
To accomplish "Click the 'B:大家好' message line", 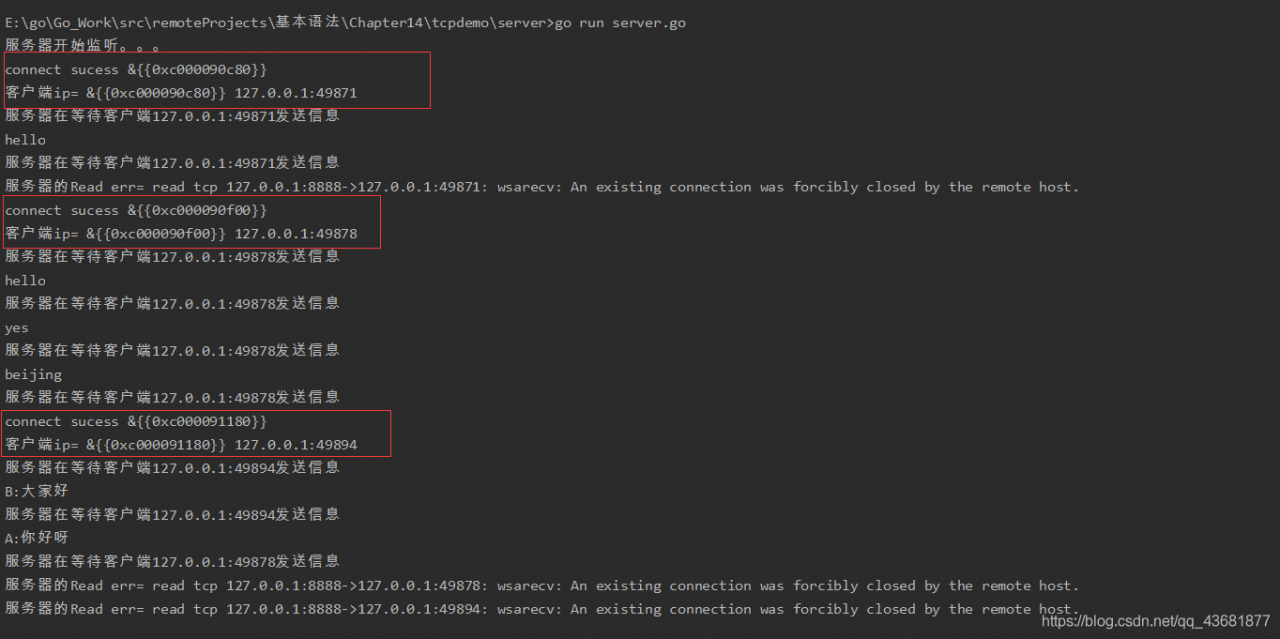I will tap(37, 491).
